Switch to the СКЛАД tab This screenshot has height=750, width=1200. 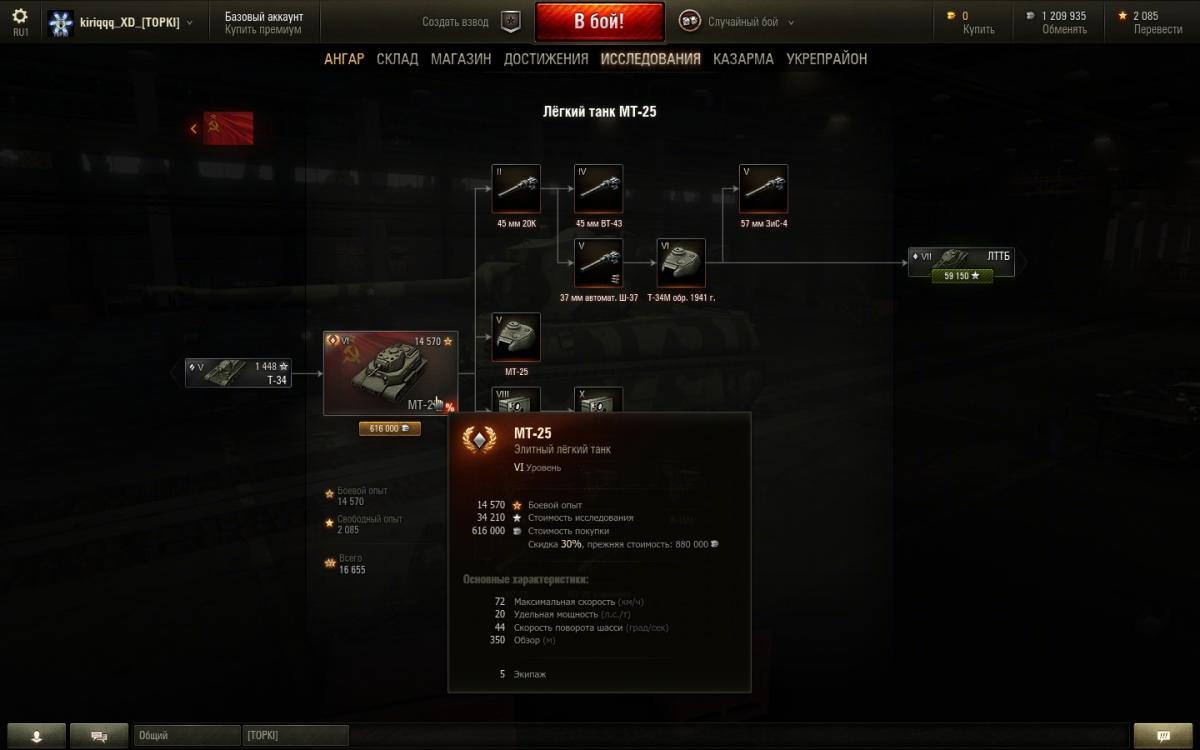397,59
